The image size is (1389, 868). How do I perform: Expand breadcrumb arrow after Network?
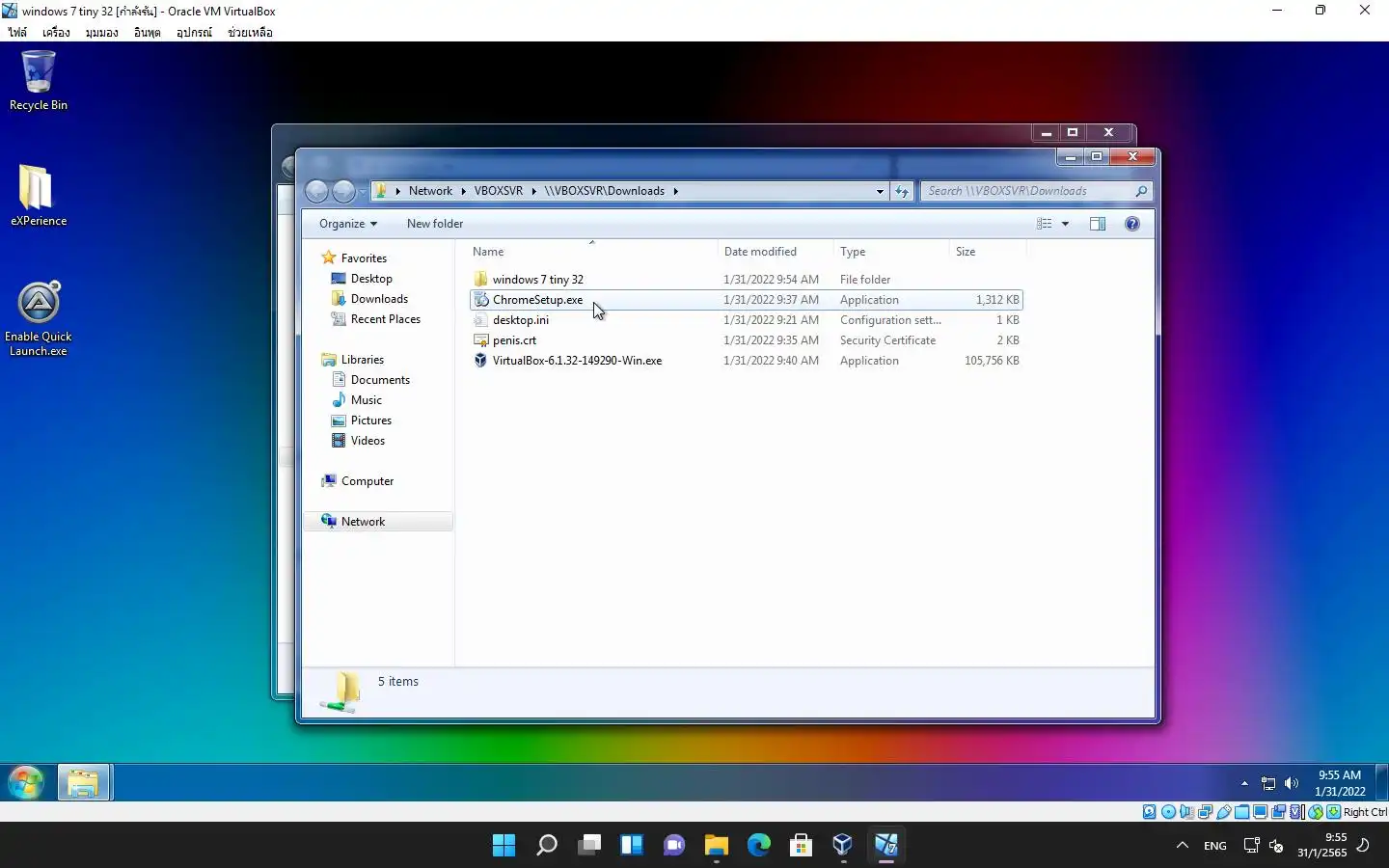click(x=463, y=191)
